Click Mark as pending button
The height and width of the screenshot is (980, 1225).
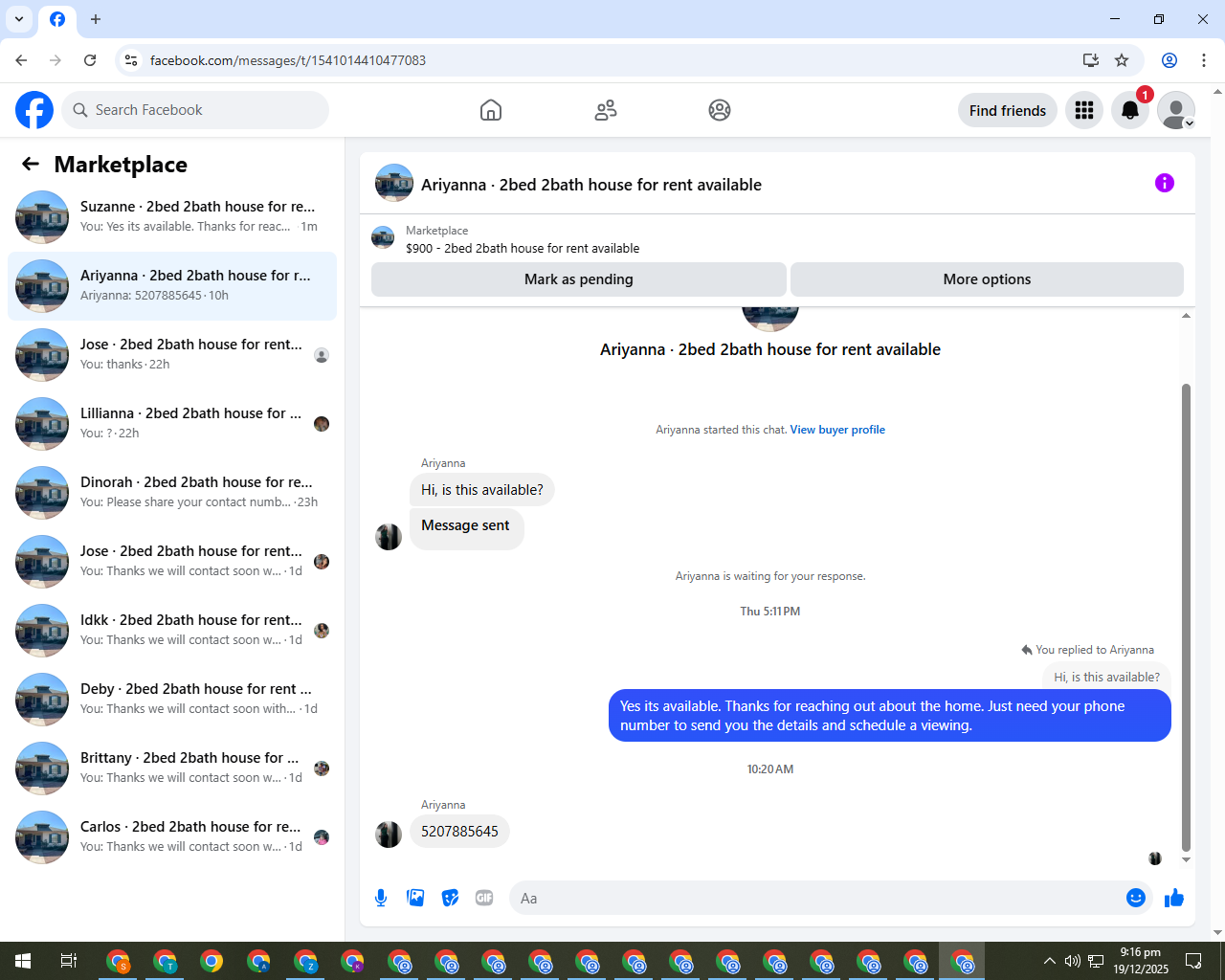coord(579,279)
